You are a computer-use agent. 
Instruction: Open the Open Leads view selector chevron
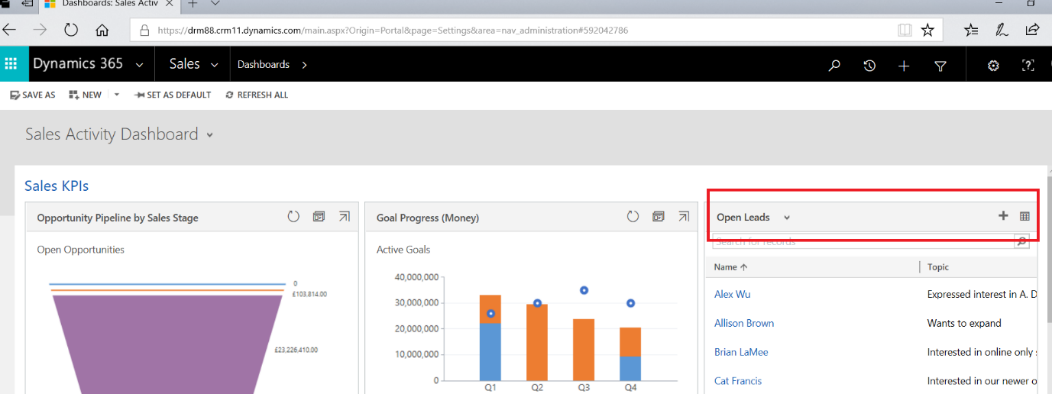point(787,217)
